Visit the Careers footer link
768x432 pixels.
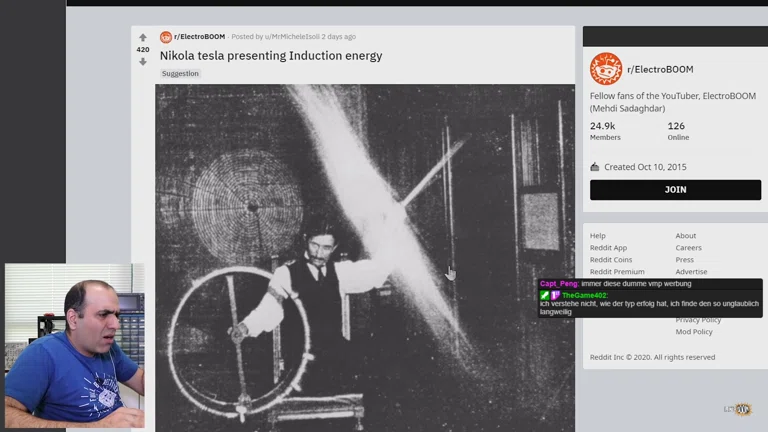pyautogui.click(x=688, y=248)
